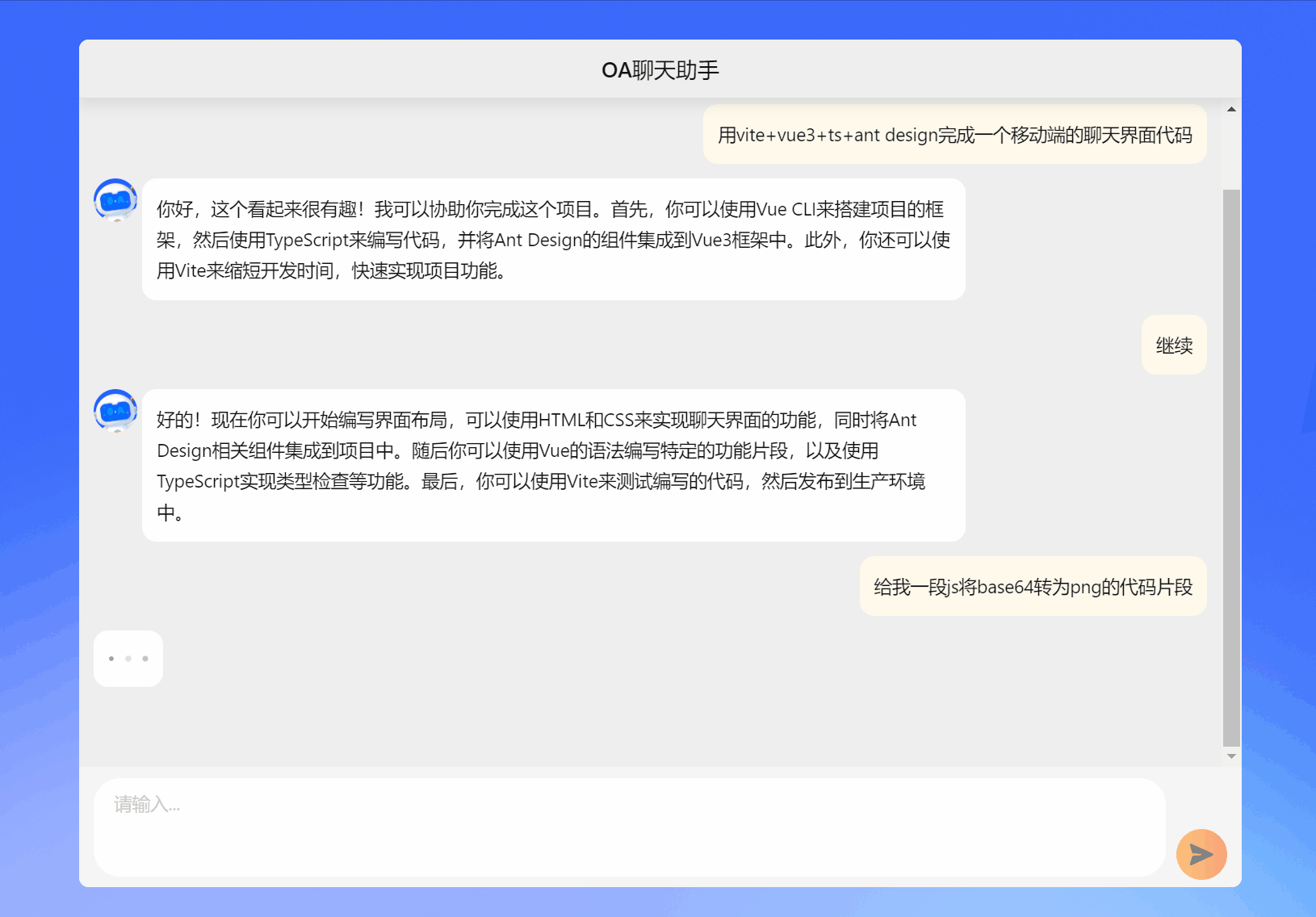Screen dimensions: 1316x917
Task: Click inside the rounded message composer area
Action: [630, 827]
